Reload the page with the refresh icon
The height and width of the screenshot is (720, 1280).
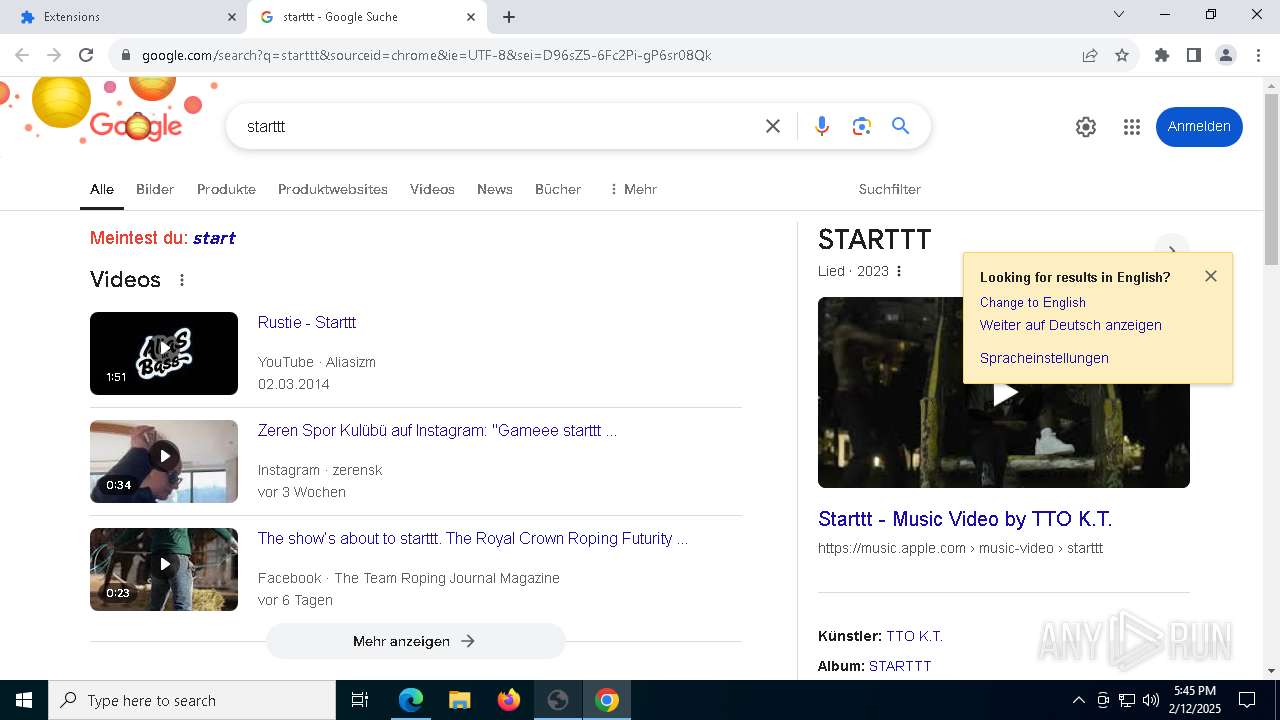86,55
